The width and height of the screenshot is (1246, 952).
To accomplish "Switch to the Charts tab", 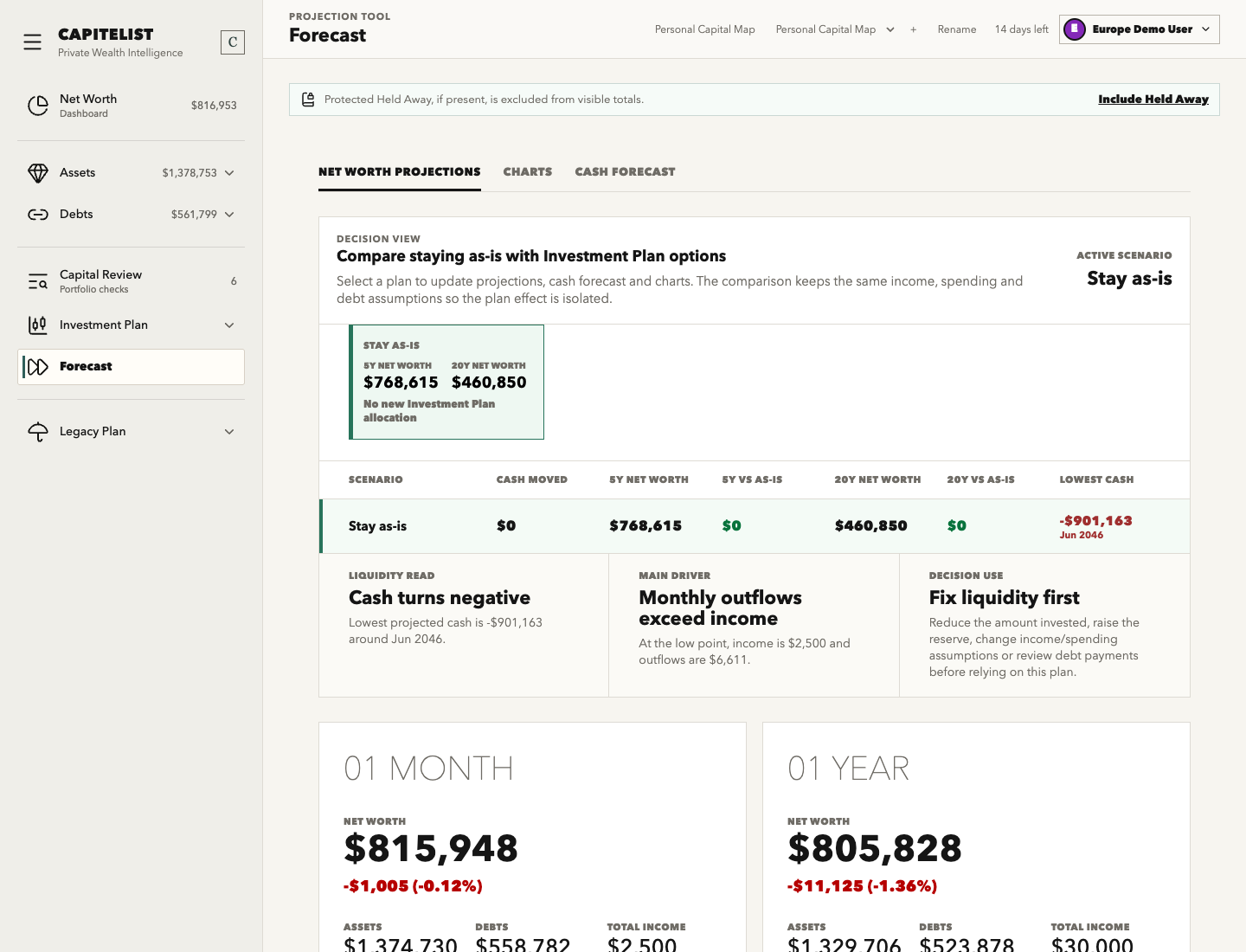I will pos(528,172).
